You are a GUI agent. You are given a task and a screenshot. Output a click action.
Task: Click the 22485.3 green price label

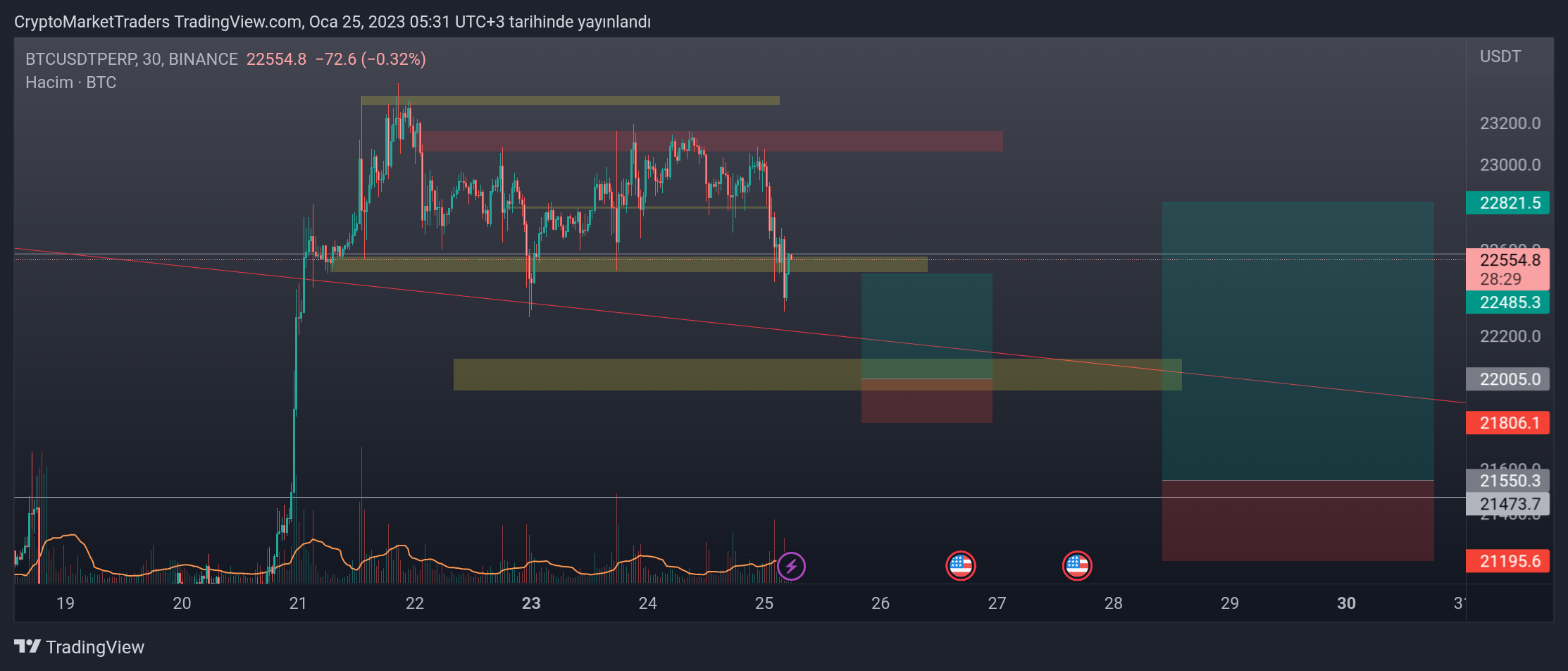click(1507, 302)
